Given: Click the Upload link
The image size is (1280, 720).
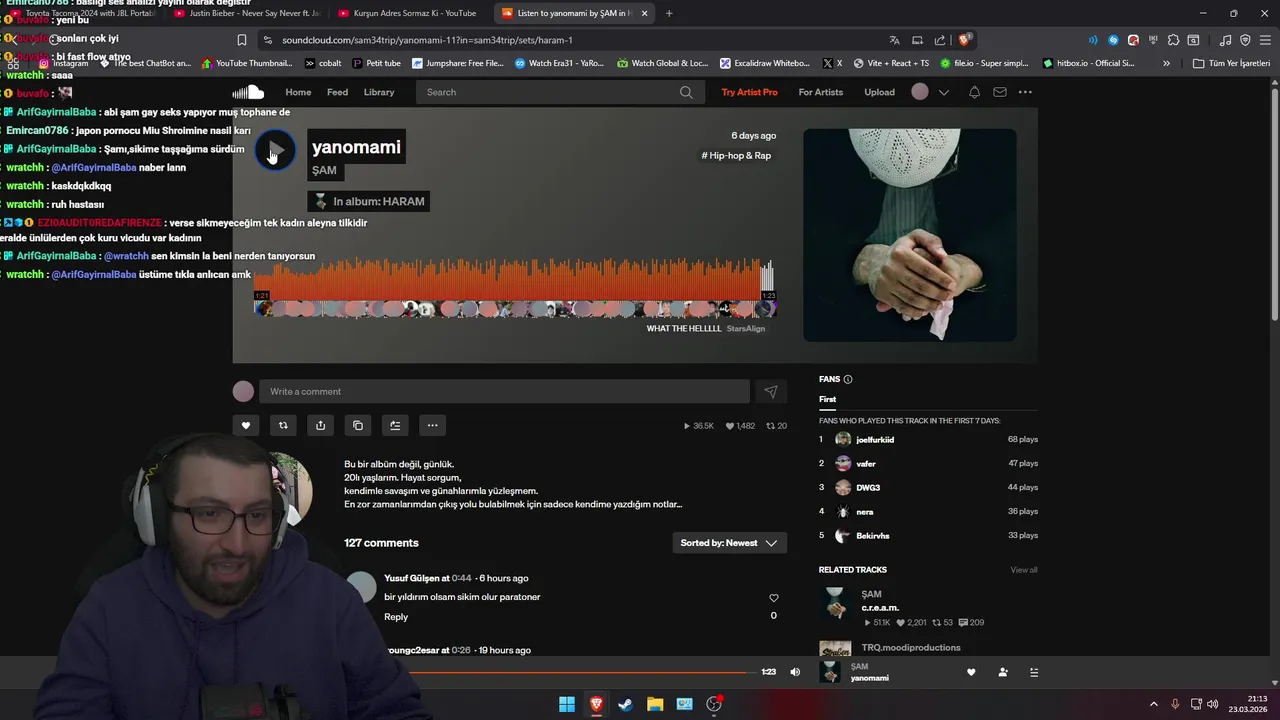Looking at the screenshot, I should (x=880, y=92).
